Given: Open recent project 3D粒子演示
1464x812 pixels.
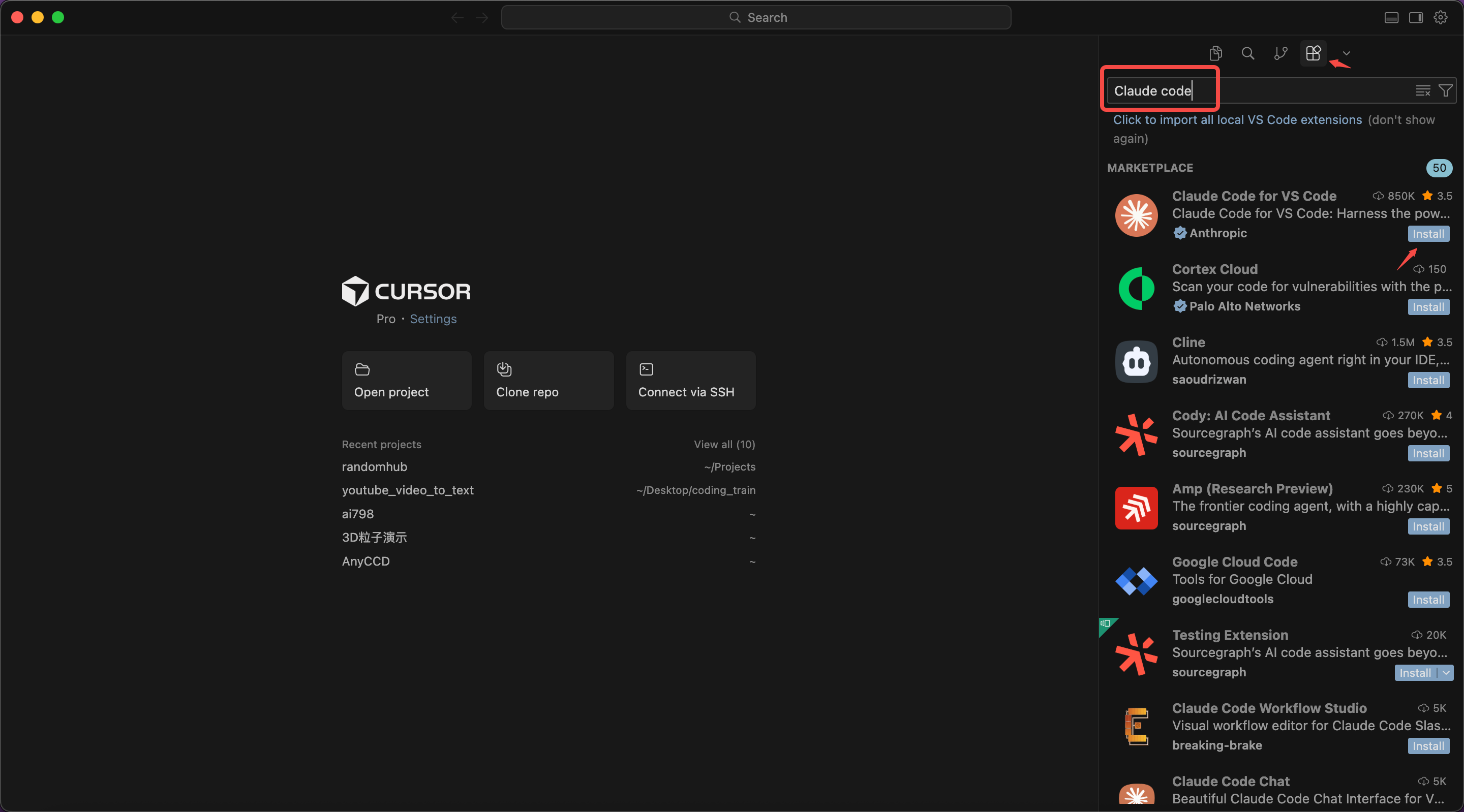Looking at the screenshot, I should point(548,538).
